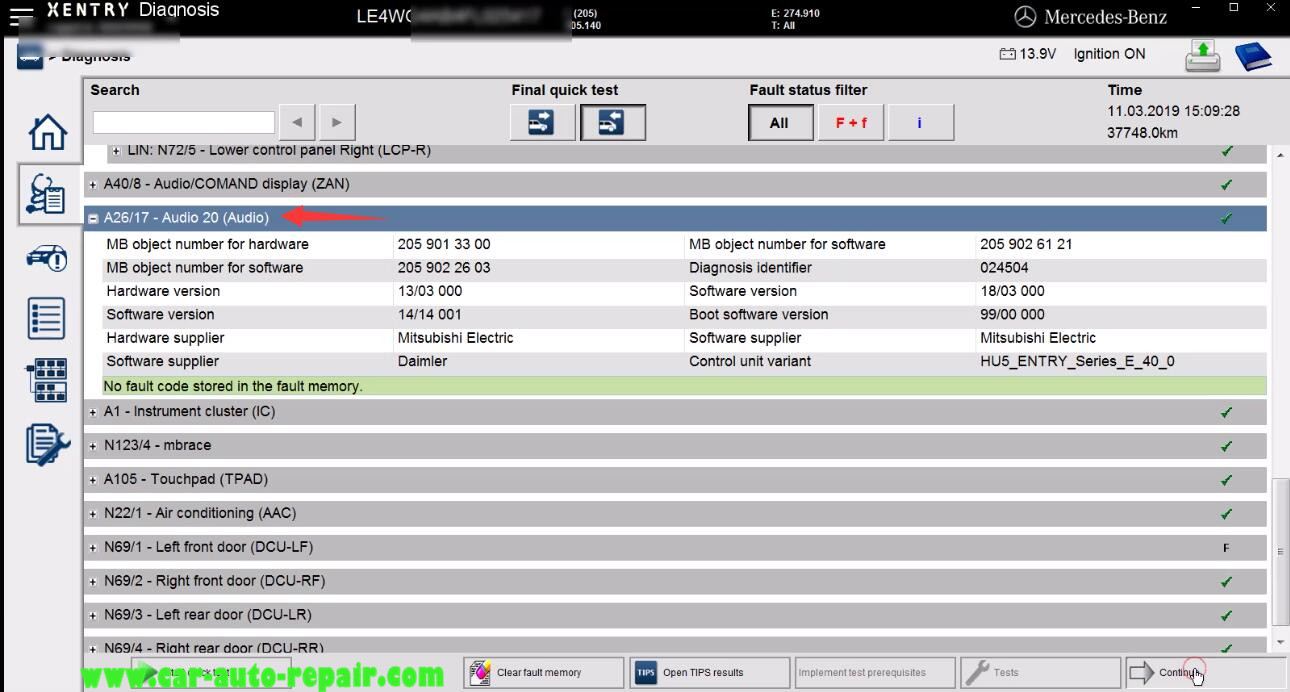This screenshot has width=1290, height=692.
Task: Click the print/export icon with green arrow
Action: click(1204, 55)
